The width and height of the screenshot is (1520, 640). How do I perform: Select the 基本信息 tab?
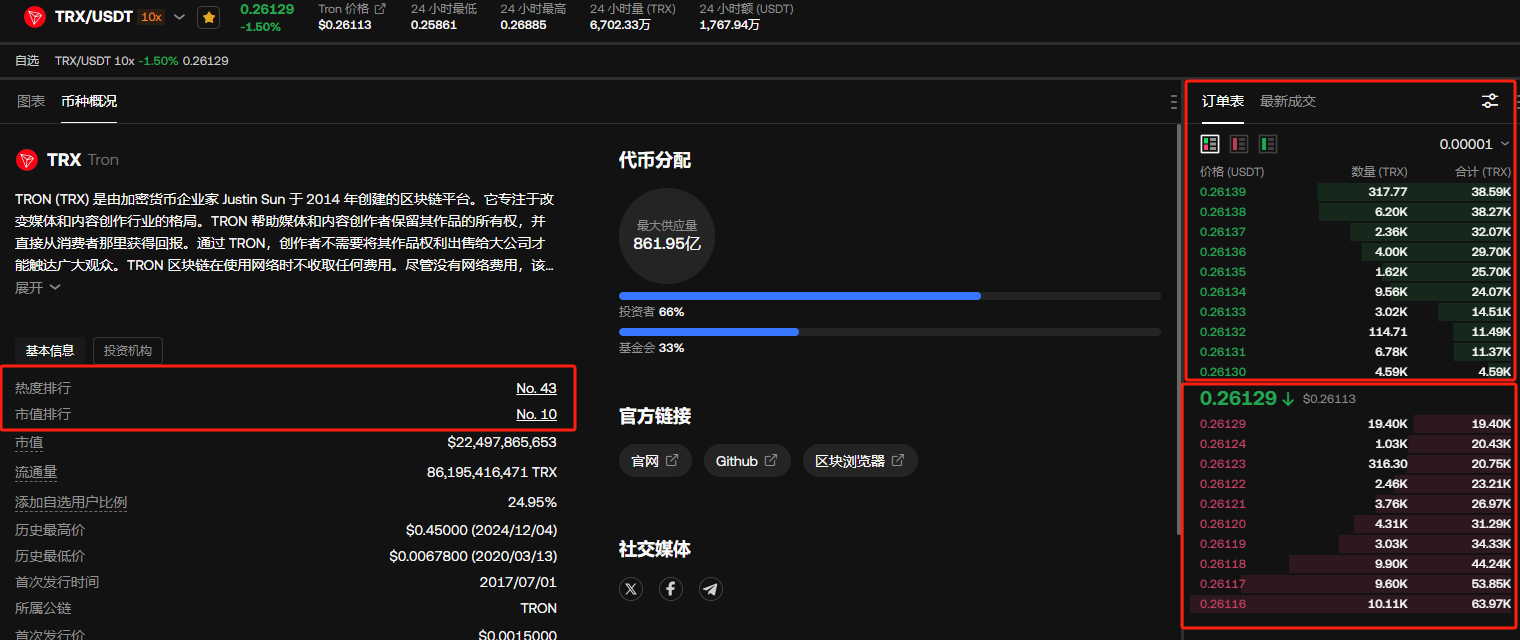pos(50,351)
